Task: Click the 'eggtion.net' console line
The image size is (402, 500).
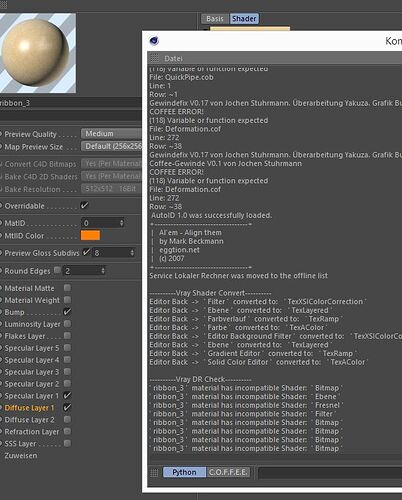Action: pyautogui.click(x=179, y=250)
